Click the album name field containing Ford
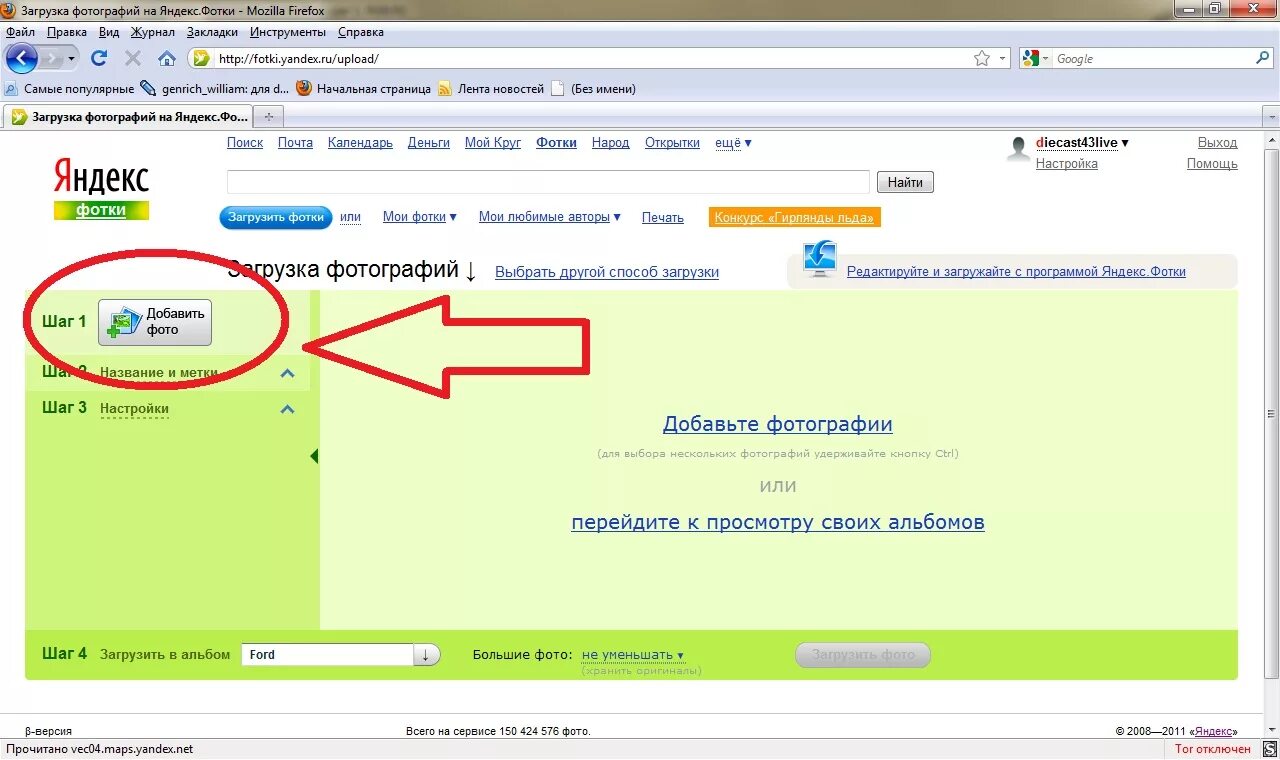Screen dimensions: 1280x760 [328, 655]
